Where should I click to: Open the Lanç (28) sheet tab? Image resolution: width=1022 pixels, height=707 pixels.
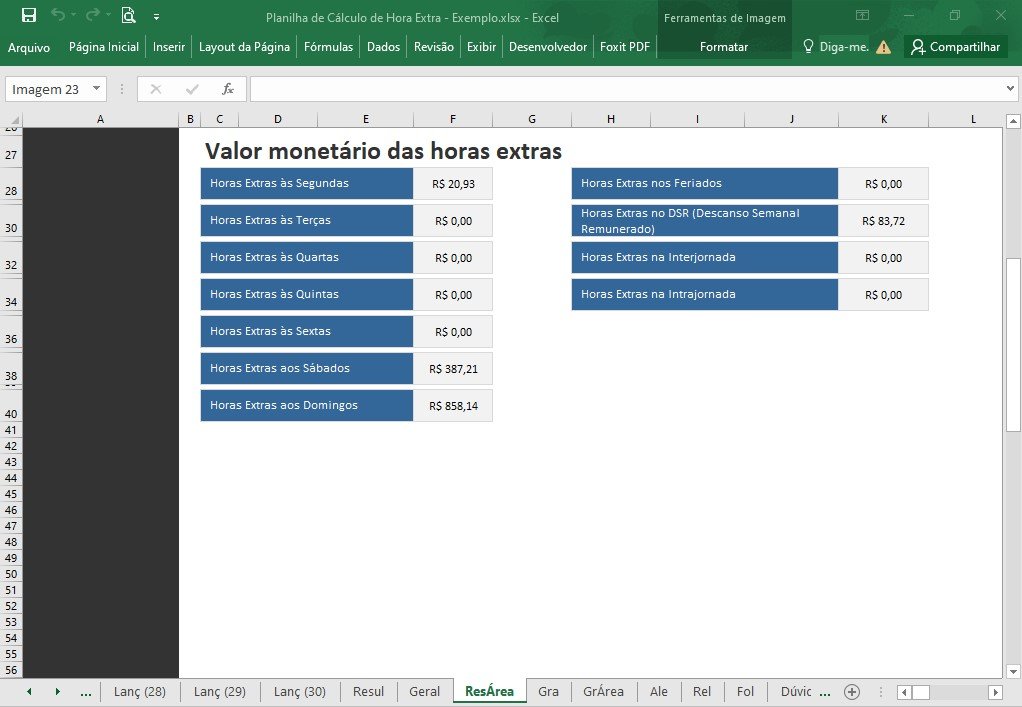click(140, 691)
